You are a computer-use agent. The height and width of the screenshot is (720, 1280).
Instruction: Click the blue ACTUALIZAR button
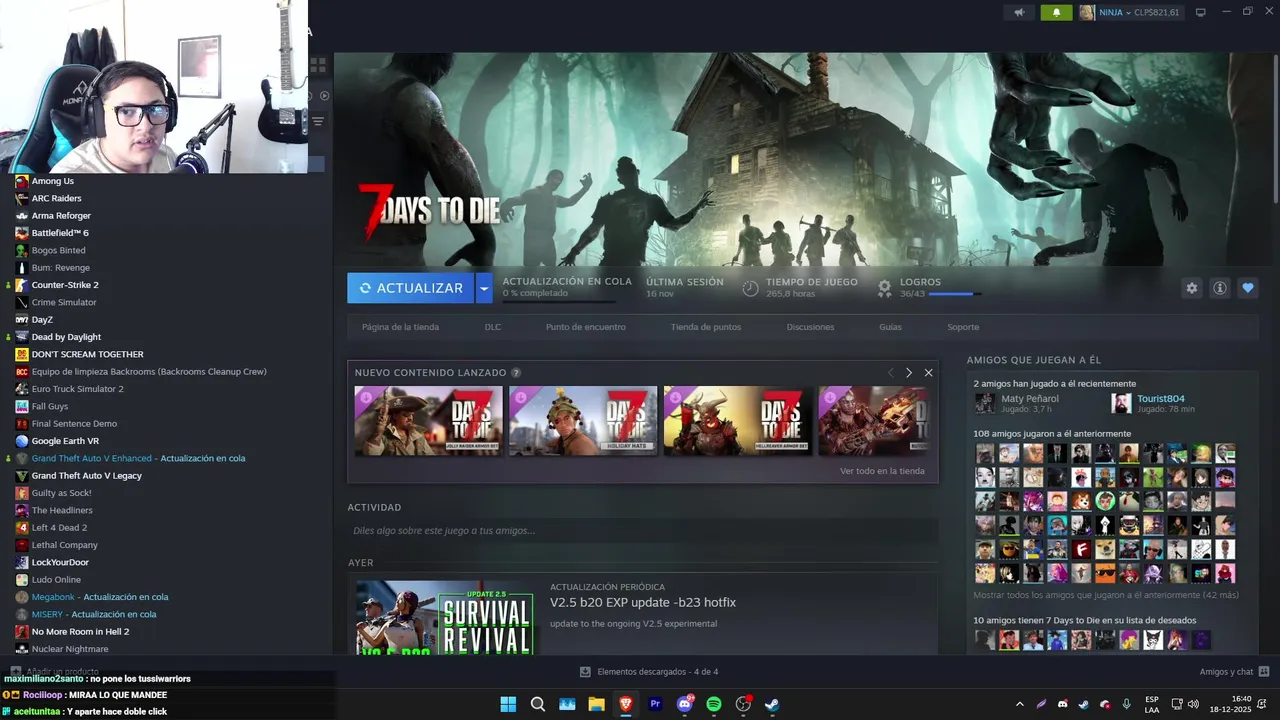click(x=410, y=288)
